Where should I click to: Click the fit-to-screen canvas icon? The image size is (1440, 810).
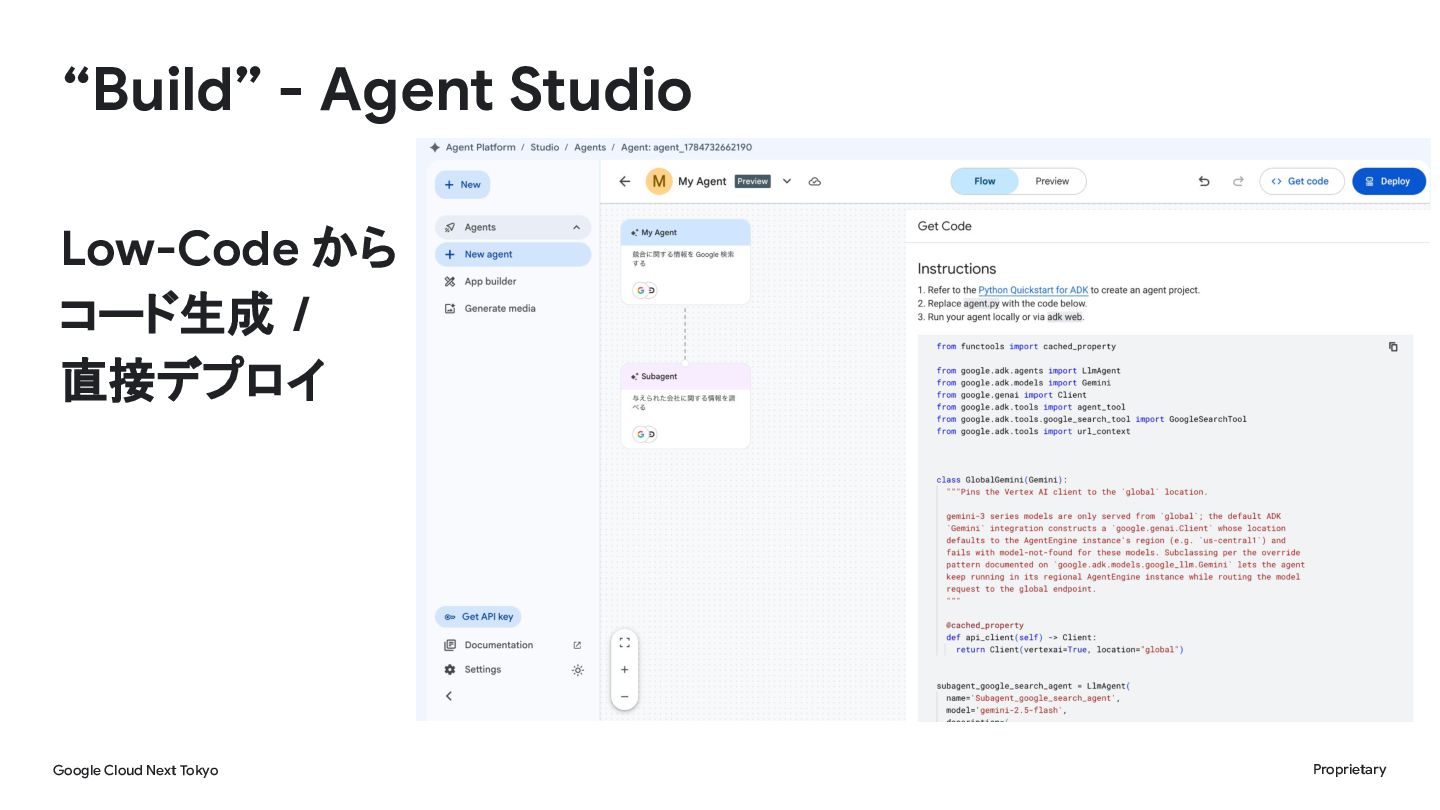[625, 643]
